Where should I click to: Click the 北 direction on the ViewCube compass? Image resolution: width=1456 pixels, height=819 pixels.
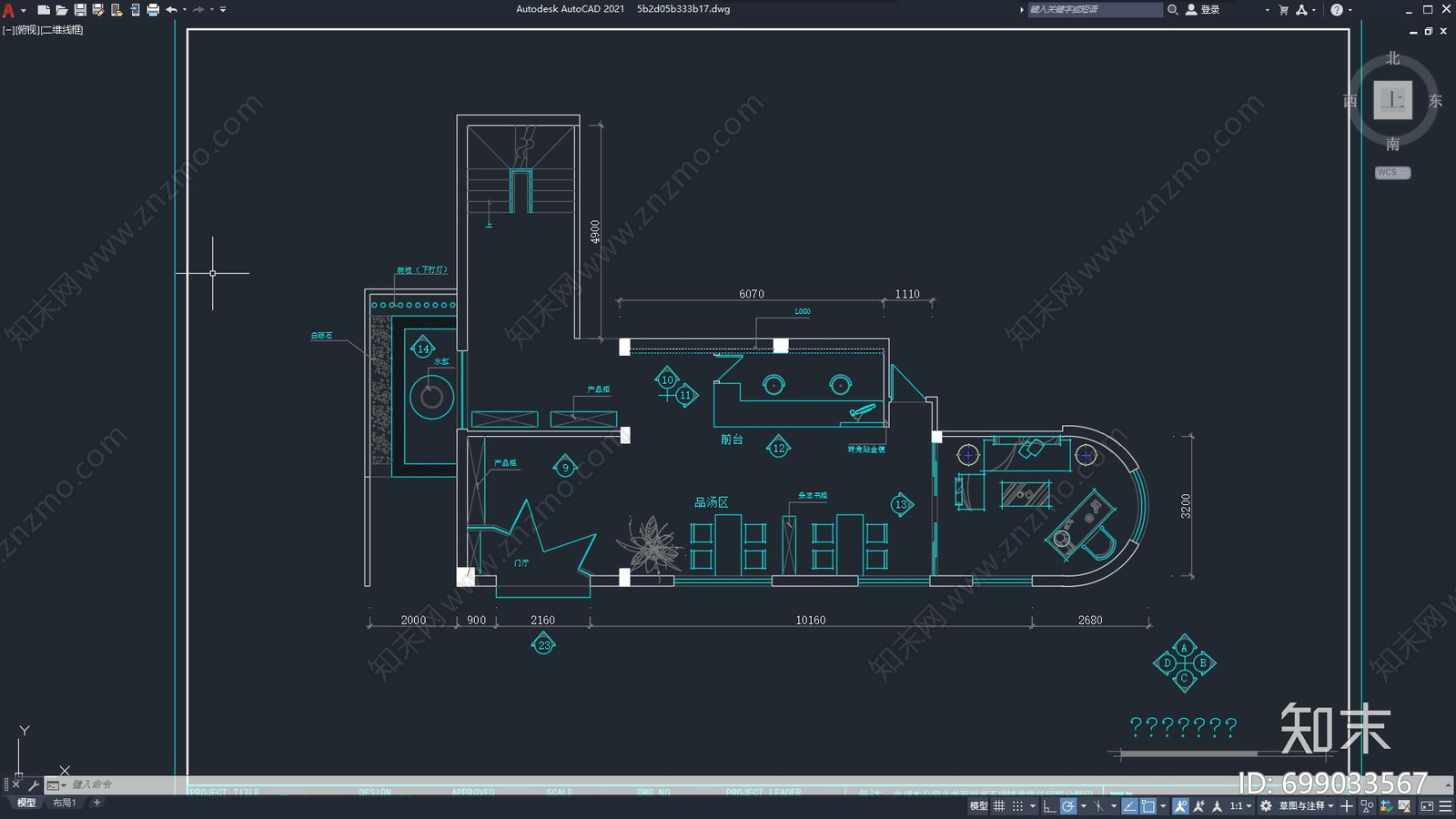pyautogui.click(x=1392, y=58)
